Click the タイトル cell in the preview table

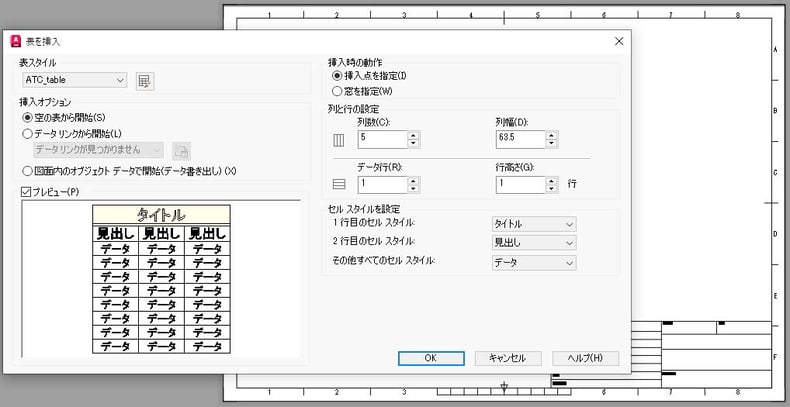(x=161, y=215)
